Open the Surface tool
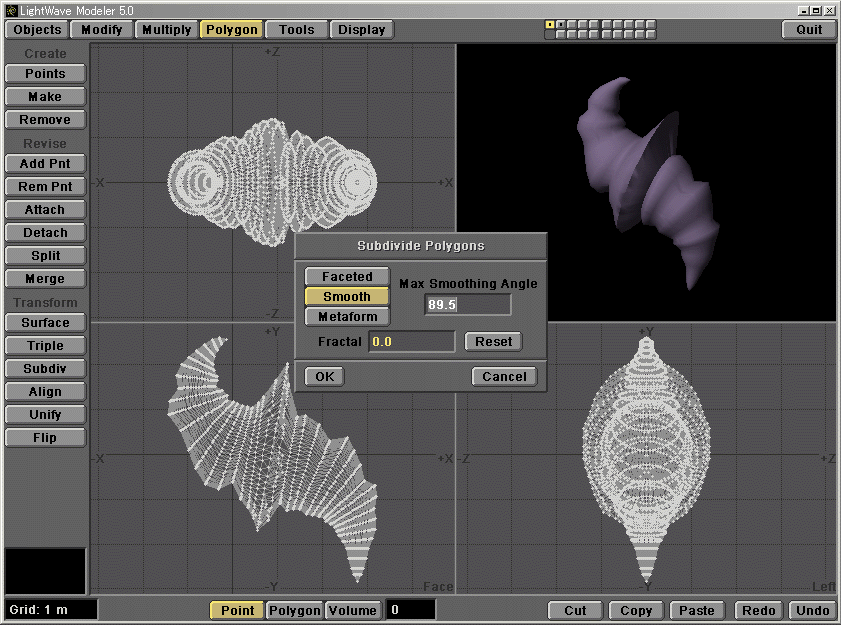This screenshot has height=625, width=841. point(45,322)
